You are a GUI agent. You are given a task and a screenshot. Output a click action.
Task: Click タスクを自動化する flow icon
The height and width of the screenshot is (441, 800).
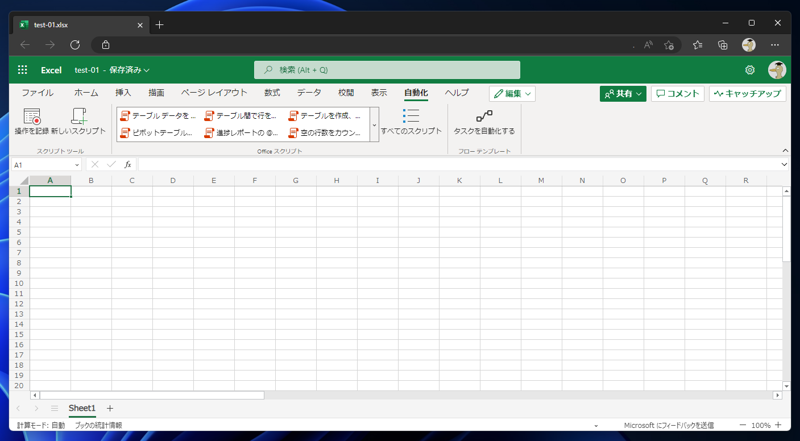coord(484,116)
